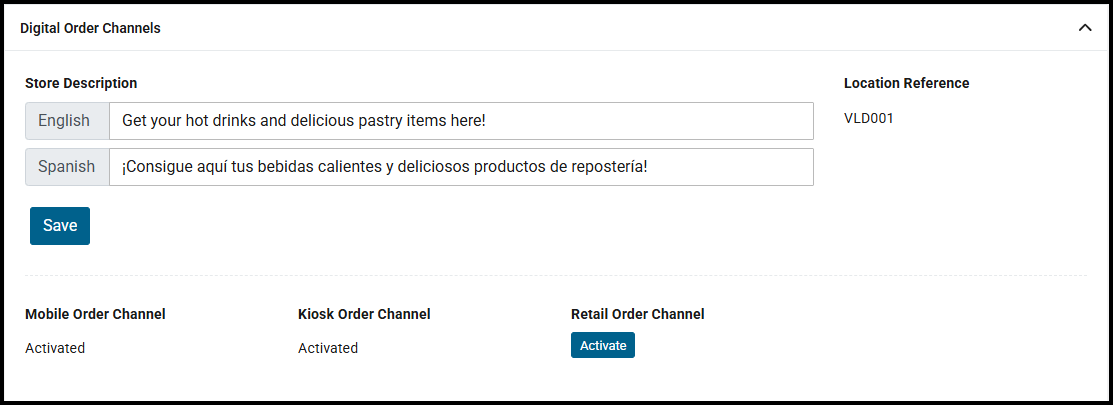The image size is (1113, 405).
Task: Click the Digital Order Channels header title
Action: pyautogui.click(x=90, y=28)
